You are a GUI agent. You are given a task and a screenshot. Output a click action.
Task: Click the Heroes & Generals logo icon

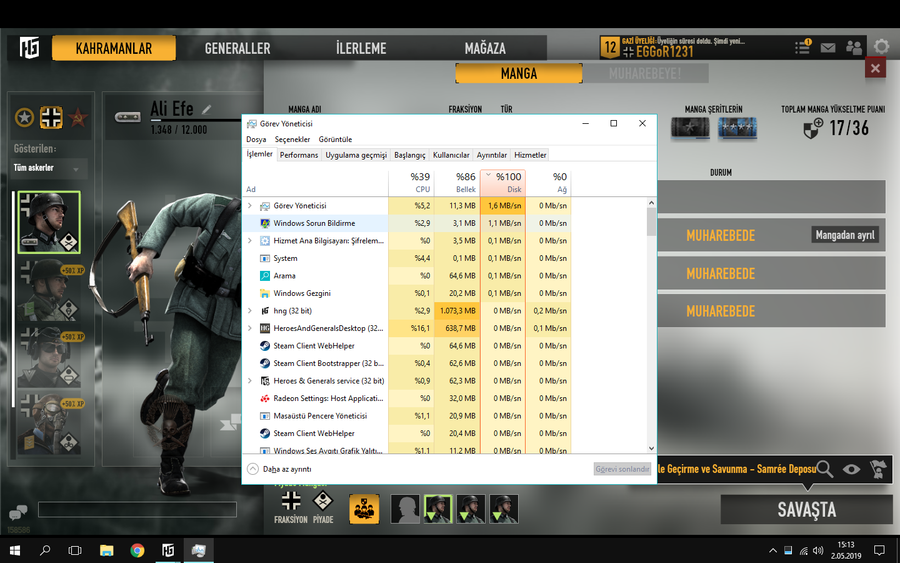click(29, 48)
